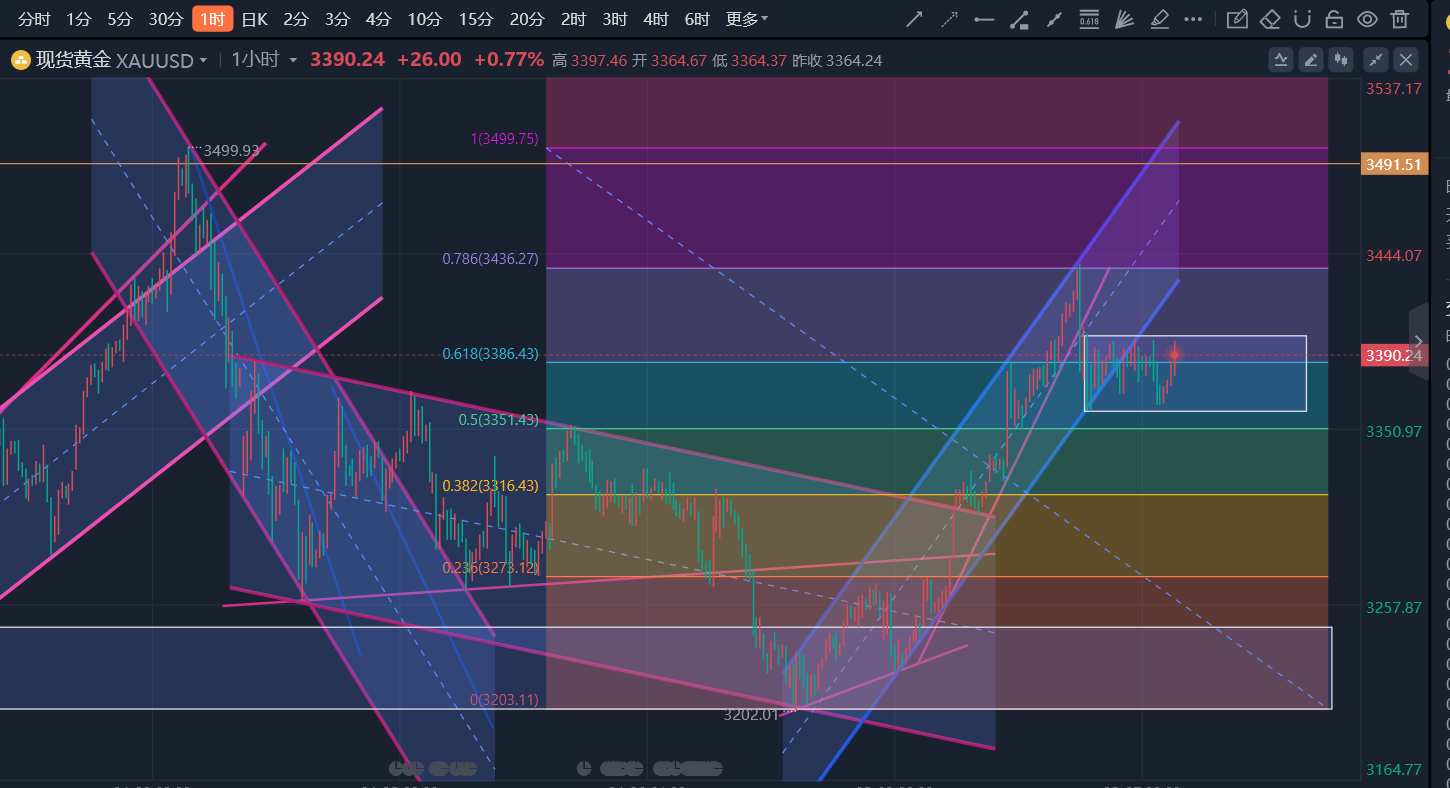
Task: Switch to the 2时 timeframe tab
Action: 573,19
